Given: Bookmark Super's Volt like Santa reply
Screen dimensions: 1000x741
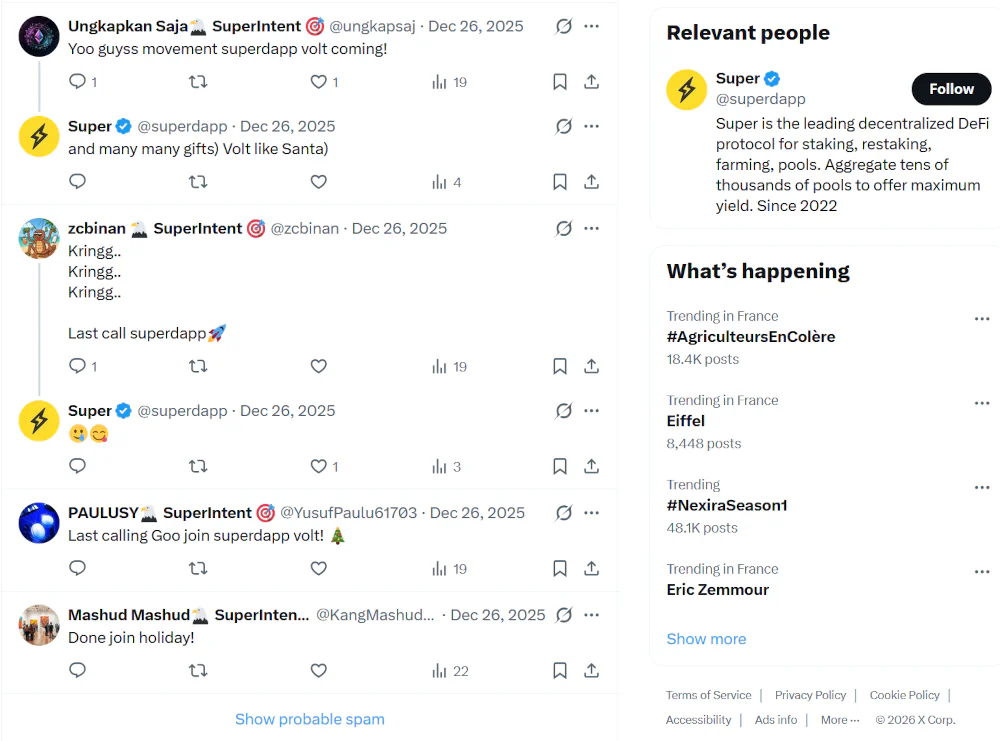Looking at the screenshot, I should pyautogui.click(x=560, y=182).
